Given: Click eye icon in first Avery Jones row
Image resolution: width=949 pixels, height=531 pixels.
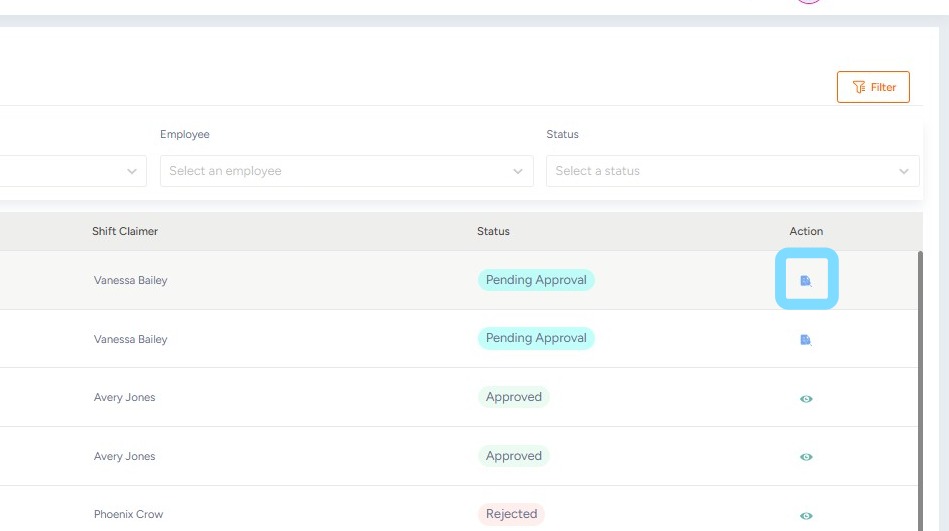Looking at the screenshot, I should click(x=806, y=398).
